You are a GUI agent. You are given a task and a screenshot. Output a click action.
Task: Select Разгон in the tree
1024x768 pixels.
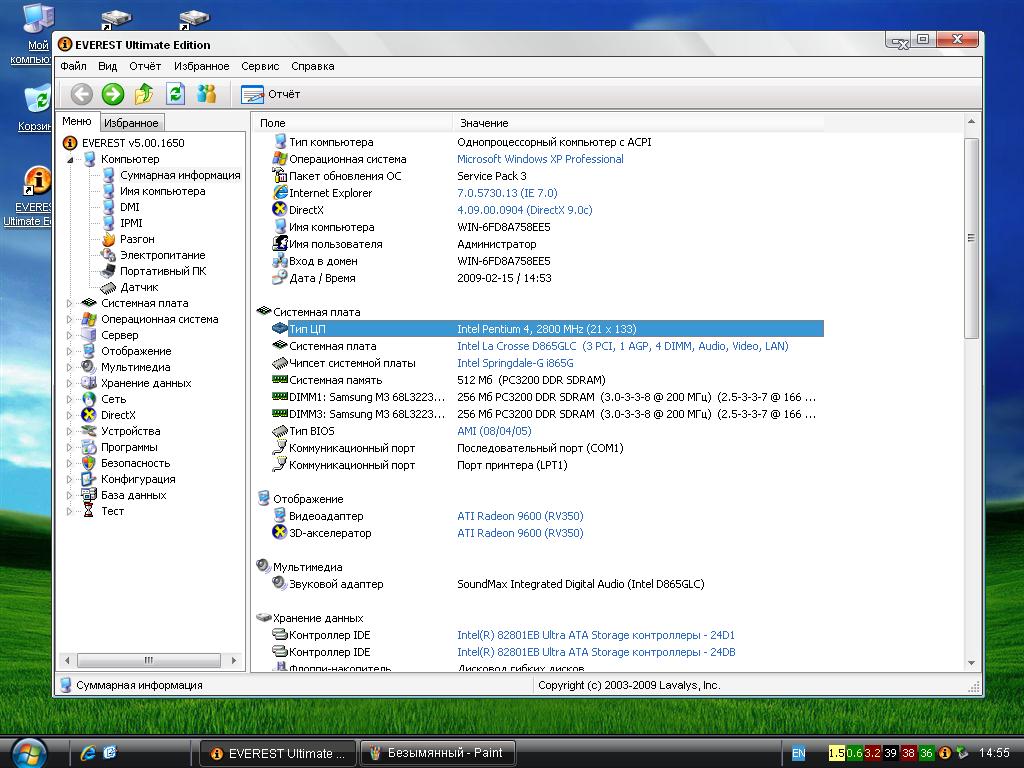137,239
